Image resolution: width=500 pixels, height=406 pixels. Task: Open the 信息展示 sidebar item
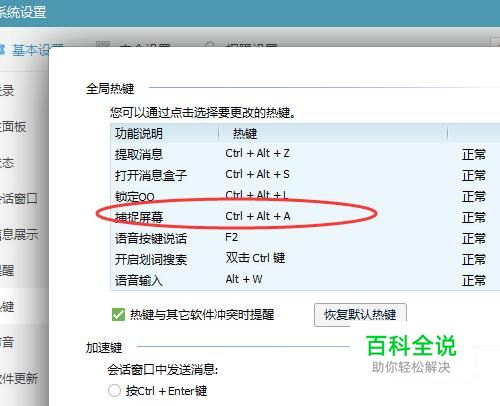pyautogui.click(x=19, y=234)
